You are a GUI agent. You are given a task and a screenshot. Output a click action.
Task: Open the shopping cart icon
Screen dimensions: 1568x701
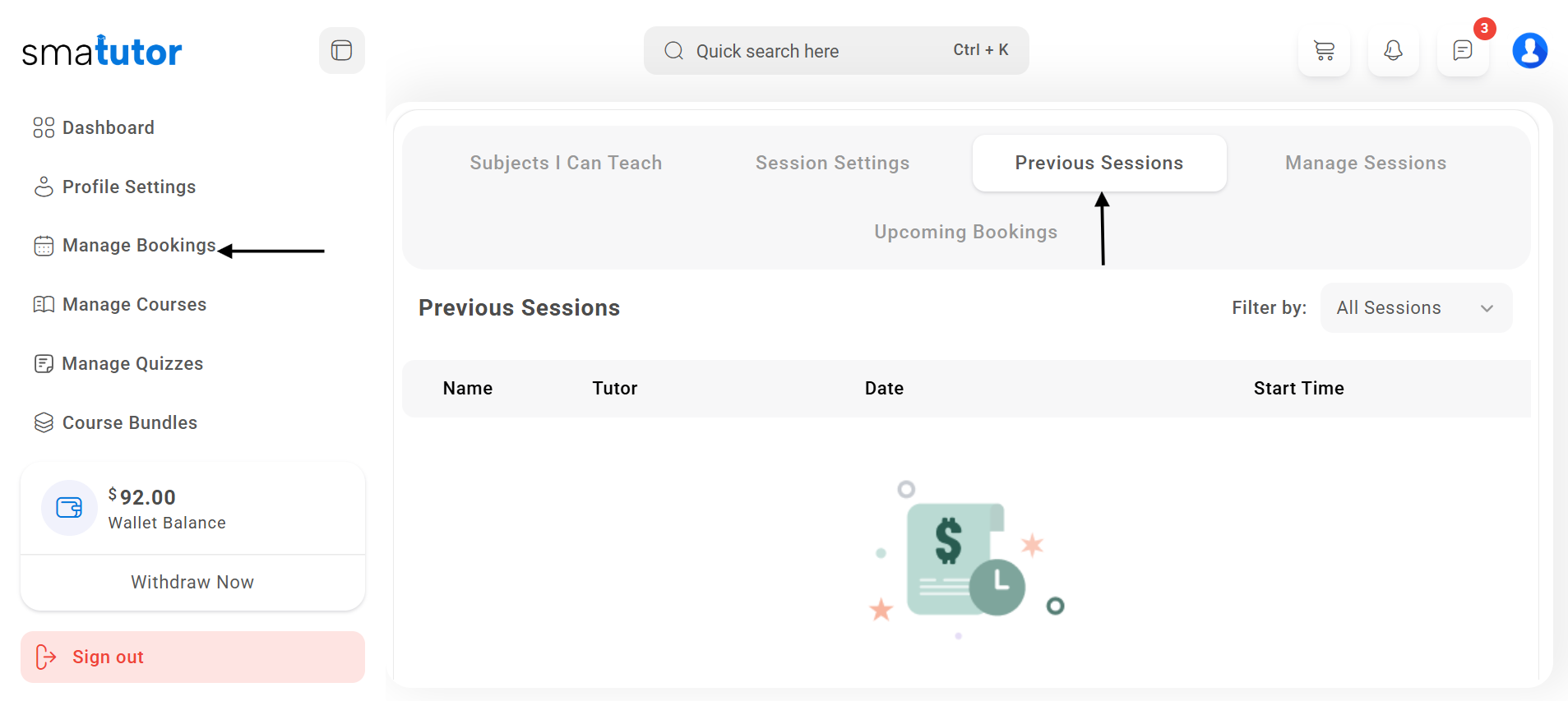[x=1324, y=51]
